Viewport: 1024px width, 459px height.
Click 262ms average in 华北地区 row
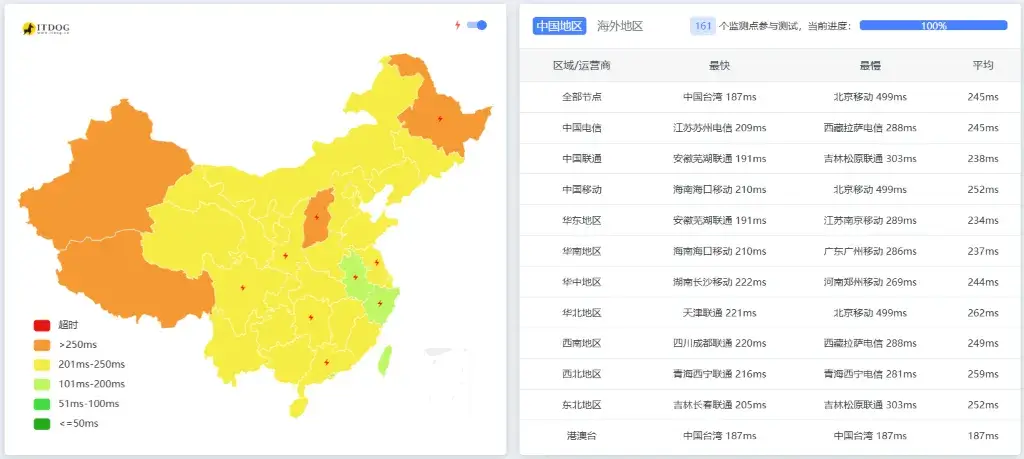pos(983,313)
